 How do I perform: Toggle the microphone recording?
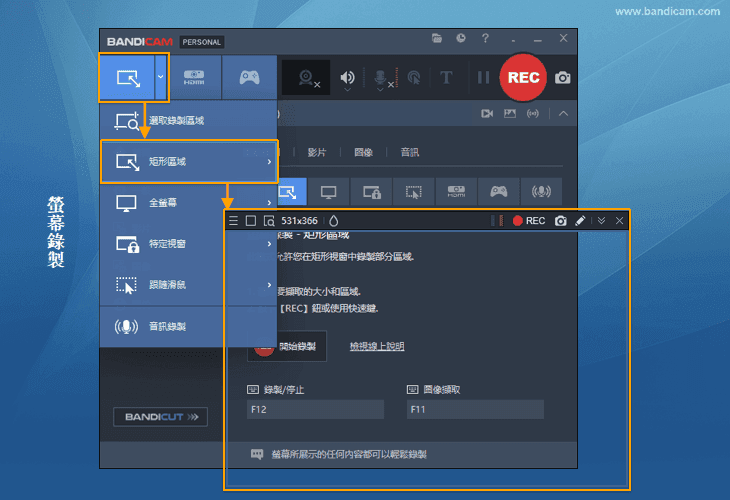point(381,78)
